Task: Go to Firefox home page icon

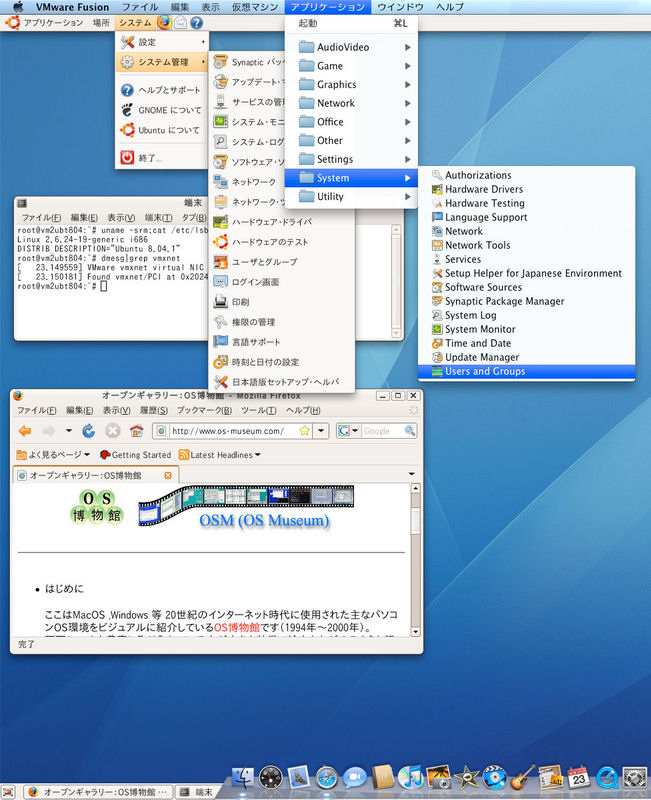Action: point(136,431)
